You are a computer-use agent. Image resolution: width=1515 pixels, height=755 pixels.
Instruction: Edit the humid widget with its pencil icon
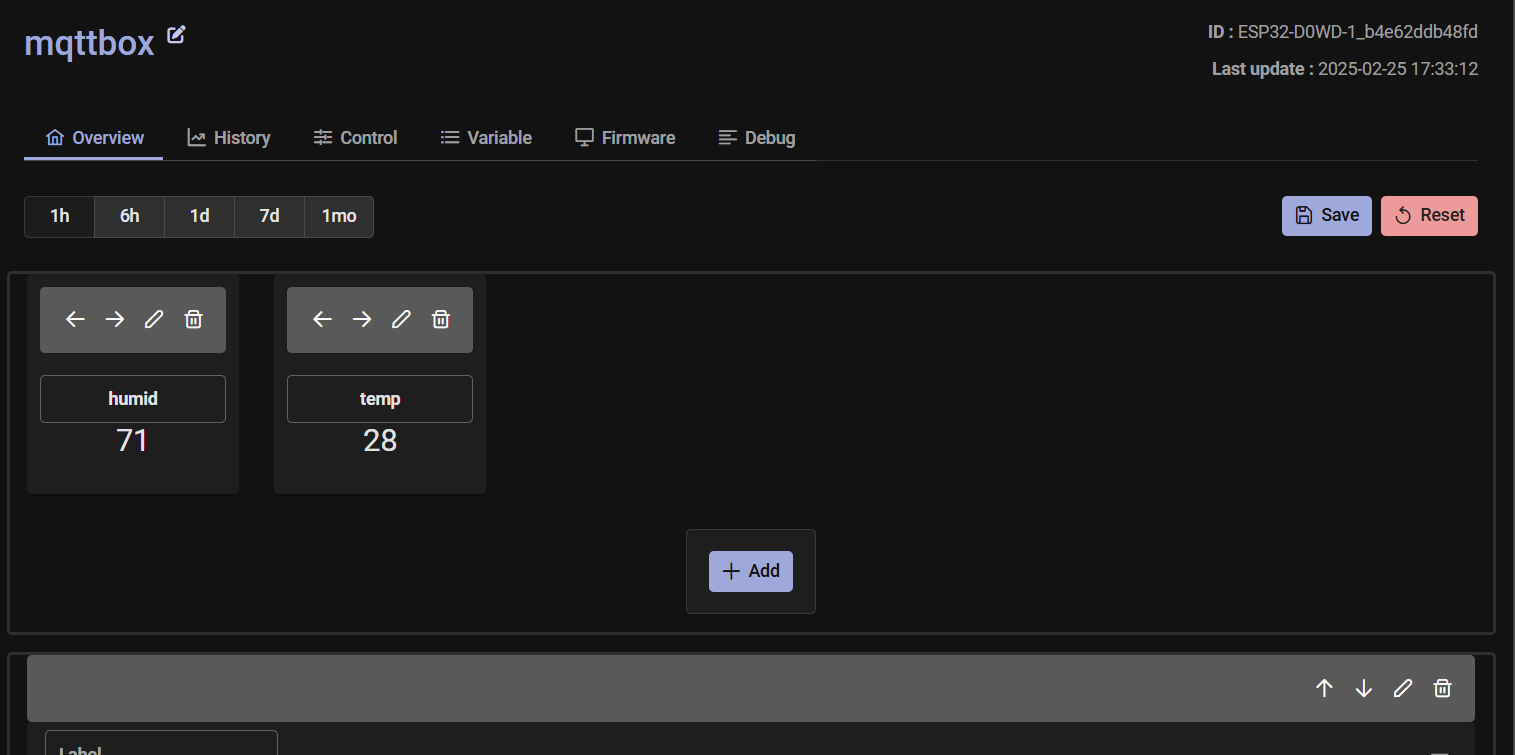pos(153,319)
